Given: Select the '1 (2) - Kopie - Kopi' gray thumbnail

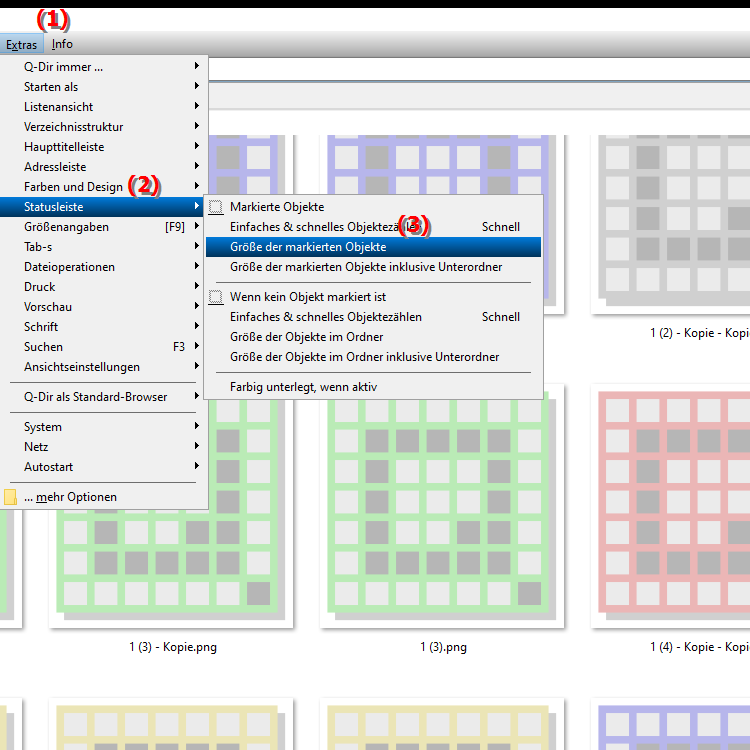Looking at the screenshot, I should tap(671, 225).
